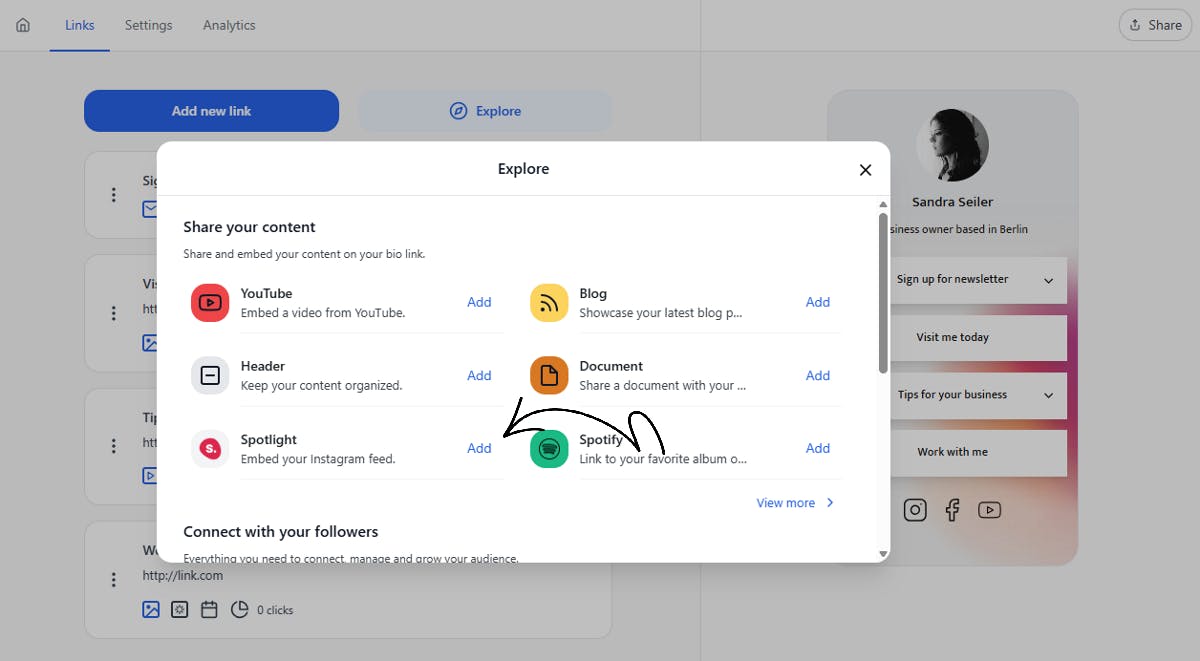Click the YouTube icon in profile preview

[x=989, y=510]
